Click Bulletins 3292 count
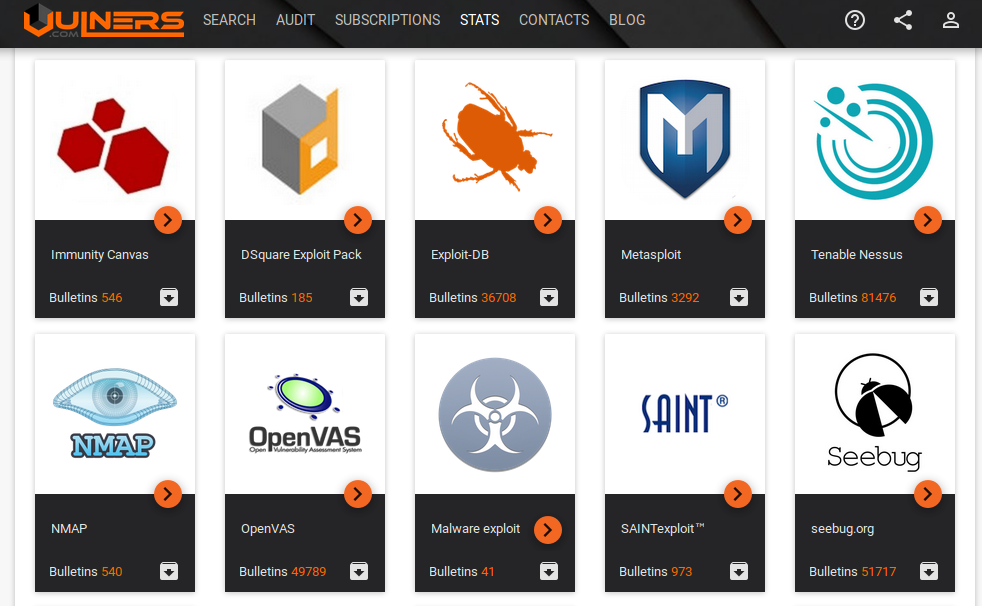 click(x=659, y=298)
